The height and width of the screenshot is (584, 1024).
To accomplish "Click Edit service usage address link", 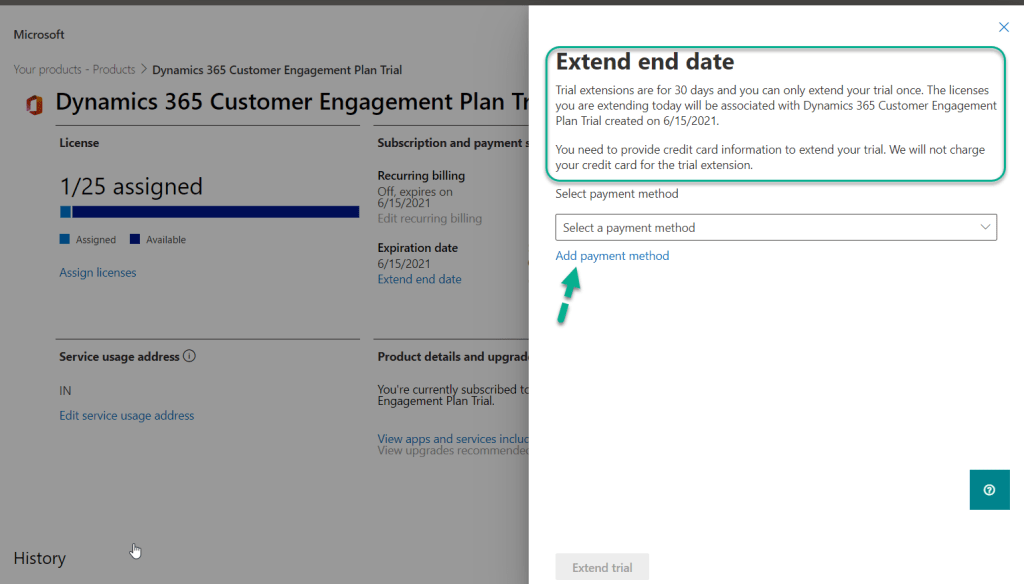I will [127, 415].
